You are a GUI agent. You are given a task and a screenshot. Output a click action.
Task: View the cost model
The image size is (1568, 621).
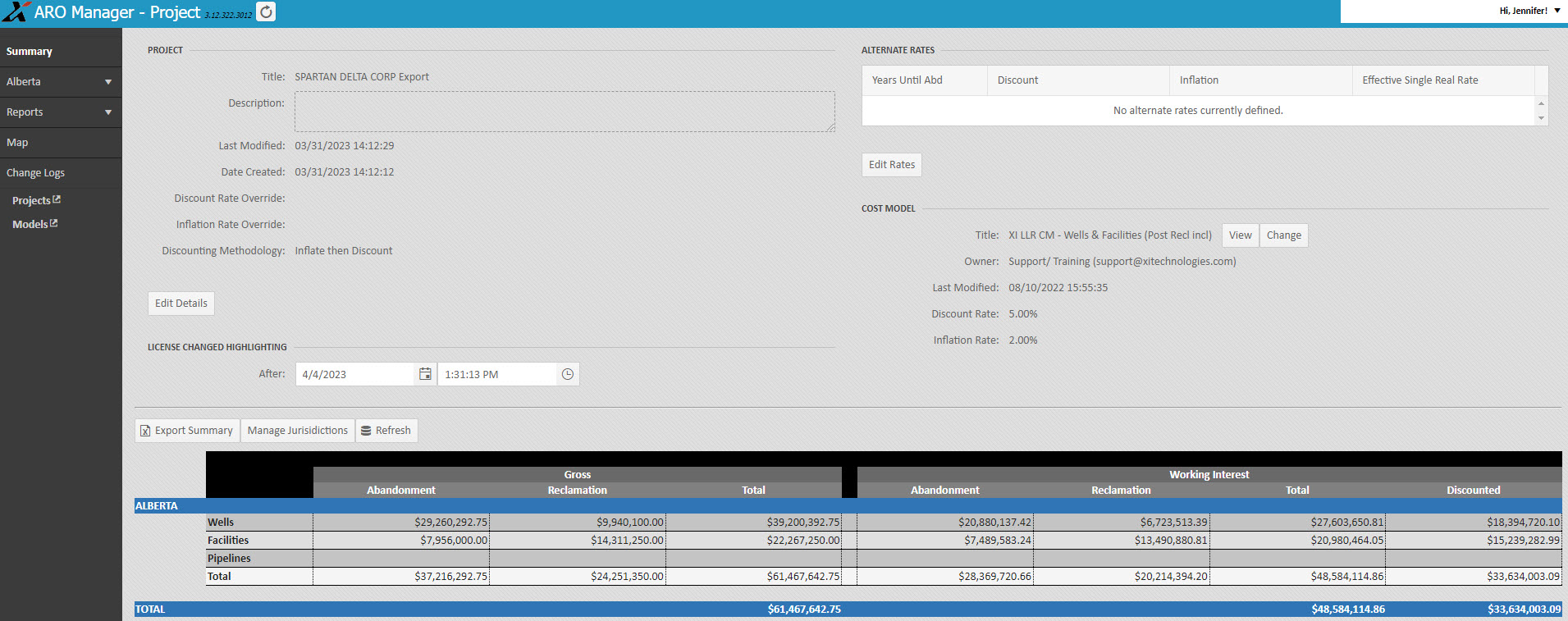pos(1241,235)
